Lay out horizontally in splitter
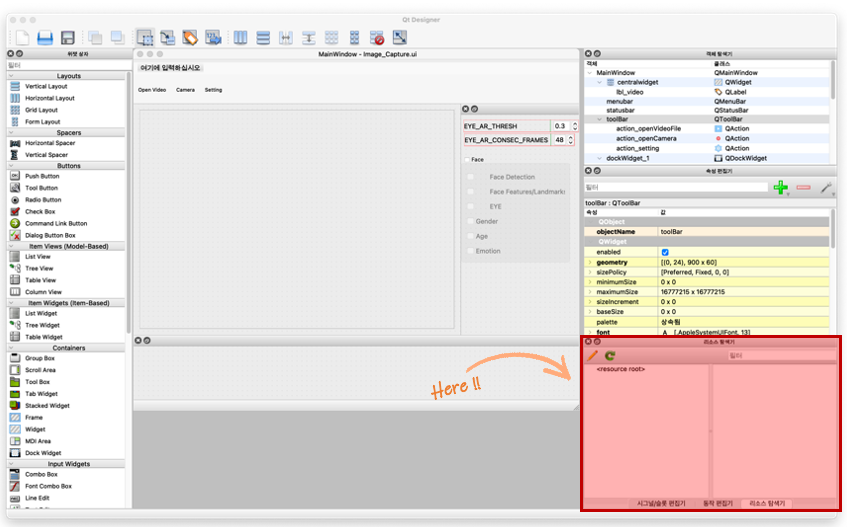847x527 pixels. point(286,37)
